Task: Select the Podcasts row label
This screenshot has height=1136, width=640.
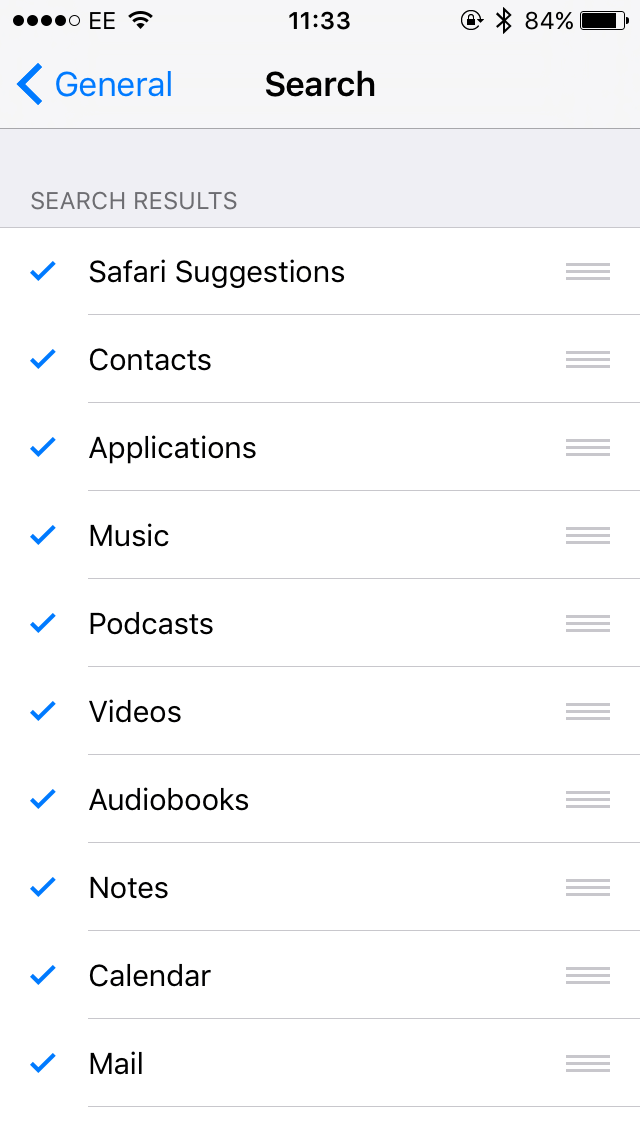Action: (x=151, y=624)
